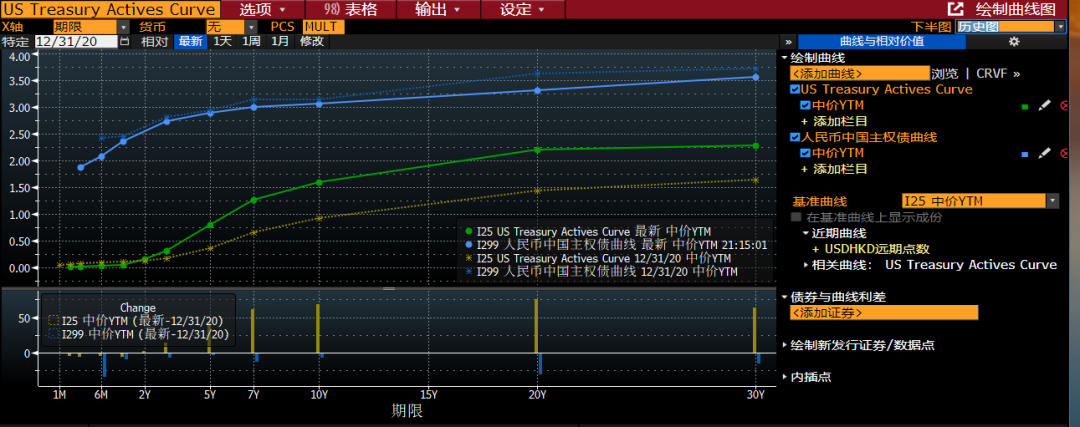Image resolution: width=1080 pixels, height=427 pixels.
Task: Select the 1周 comparison period
Action: click(251, 41)
